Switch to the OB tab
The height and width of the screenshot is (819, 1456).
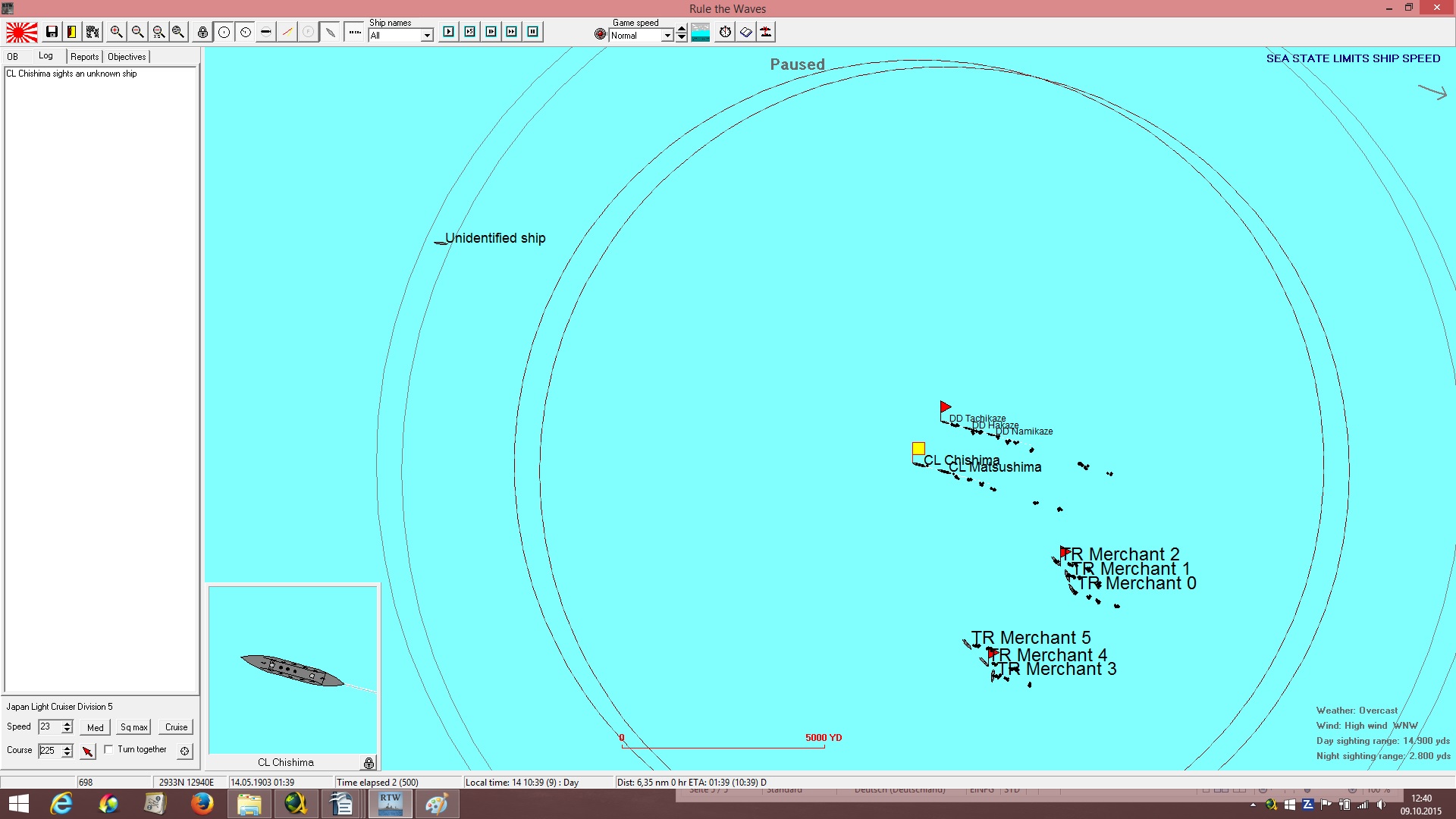tap(13, 57)
